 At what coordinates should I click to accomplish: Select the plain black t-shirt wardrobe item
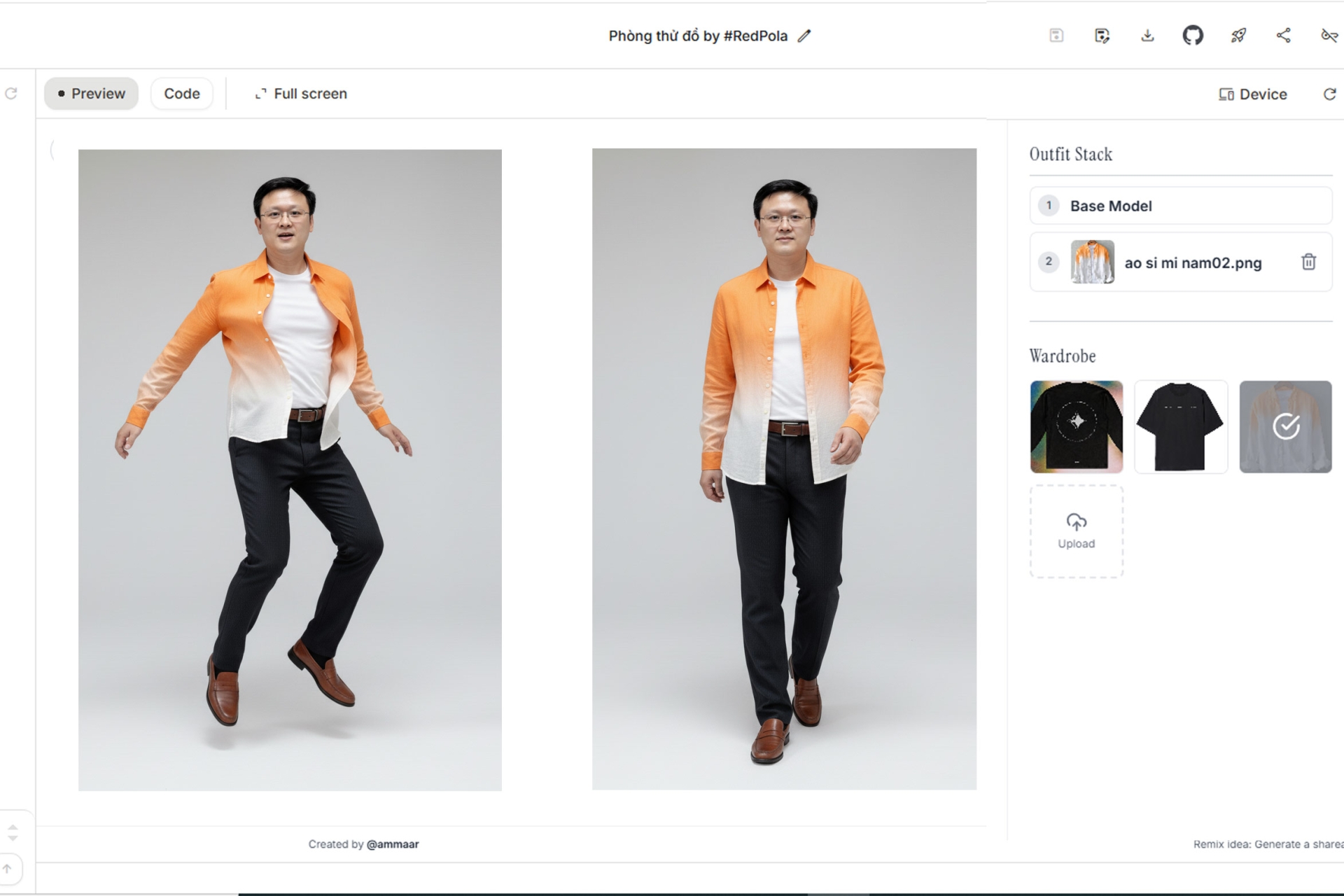pos(1181,426)
